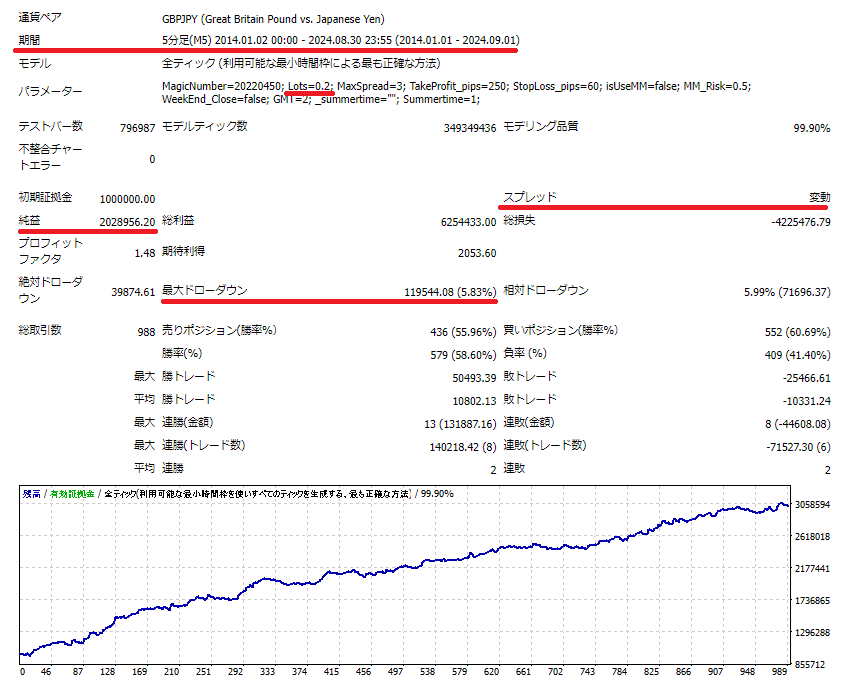Image resolution: width=850 pixels, height=685 pixels.
Task: Click the parameters line starting 'WeekEnd_Close=false'
Action: 320,99
